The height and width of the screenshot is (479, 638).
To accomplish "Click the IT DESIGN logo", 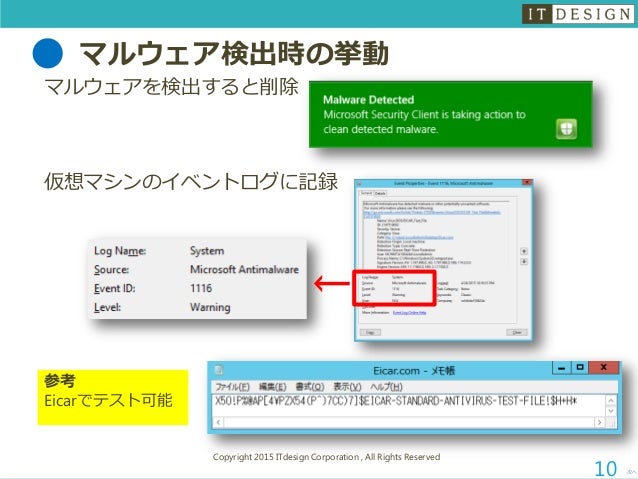I will click(x=578, y=14).
